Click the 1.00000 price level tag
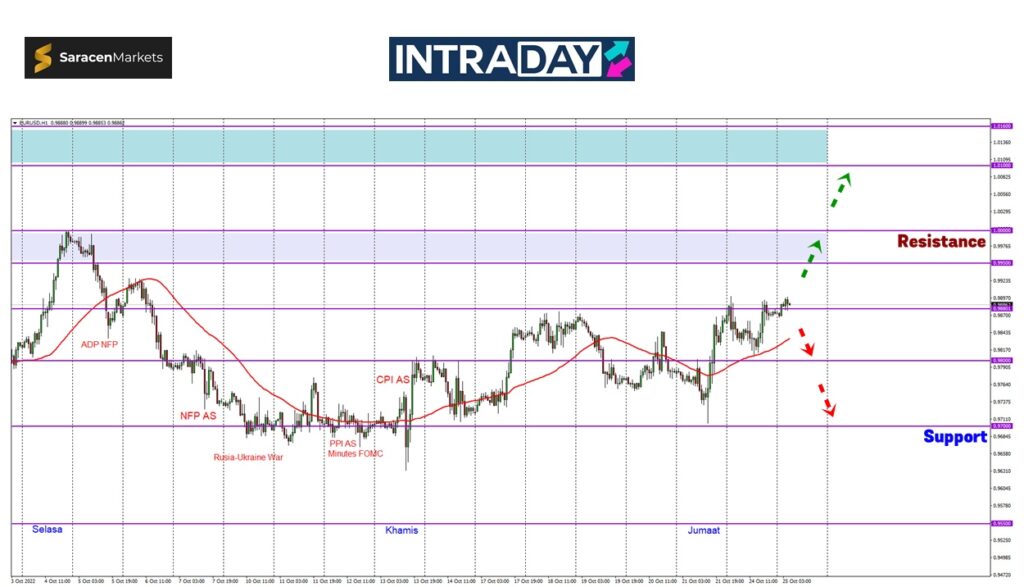This screenshot has width=1024, height=587. click(x=1000, y=231)
